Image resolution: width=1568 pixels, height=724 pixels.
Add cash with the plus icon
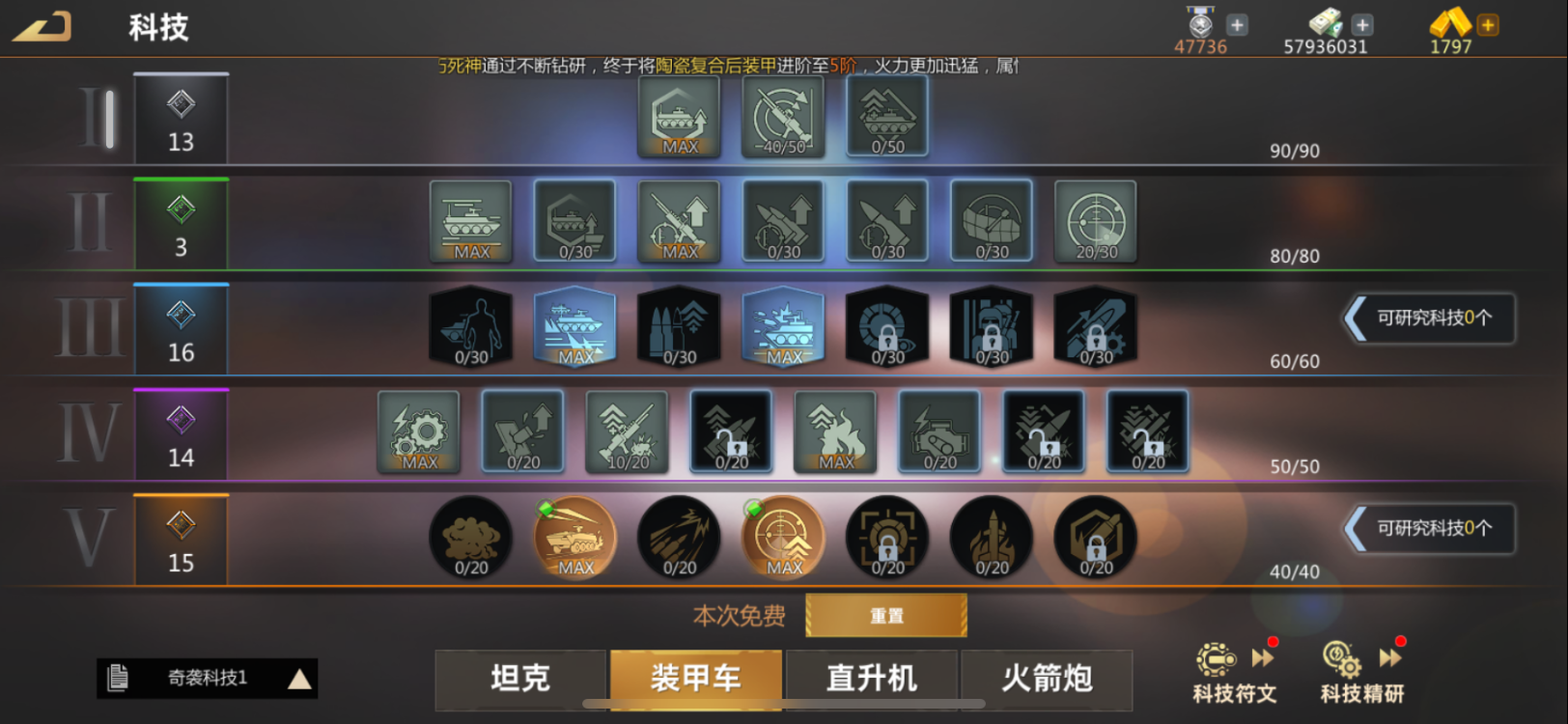point(1362,25)
